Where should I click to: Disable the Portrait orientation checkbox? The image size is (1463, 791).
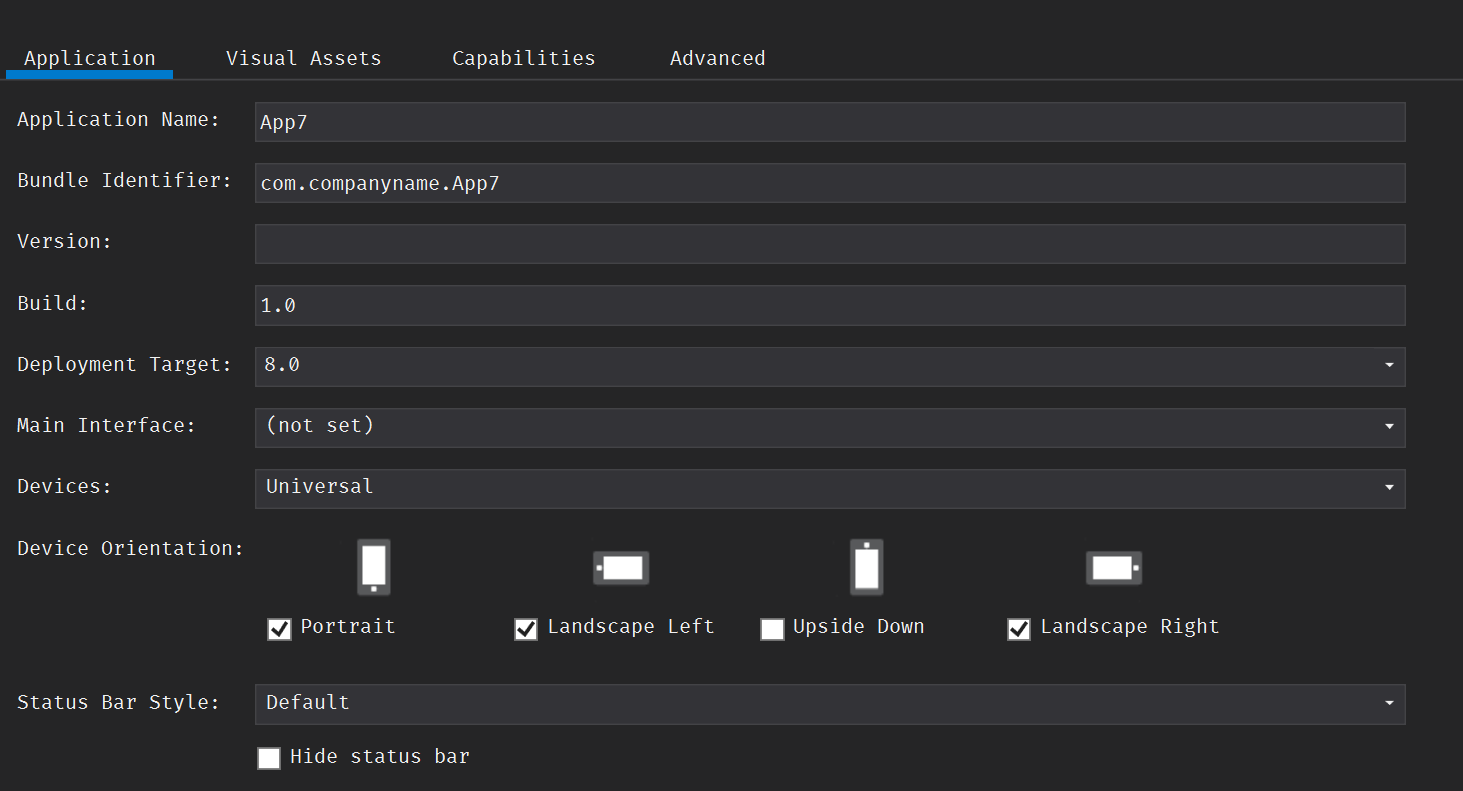pos(279,629)
